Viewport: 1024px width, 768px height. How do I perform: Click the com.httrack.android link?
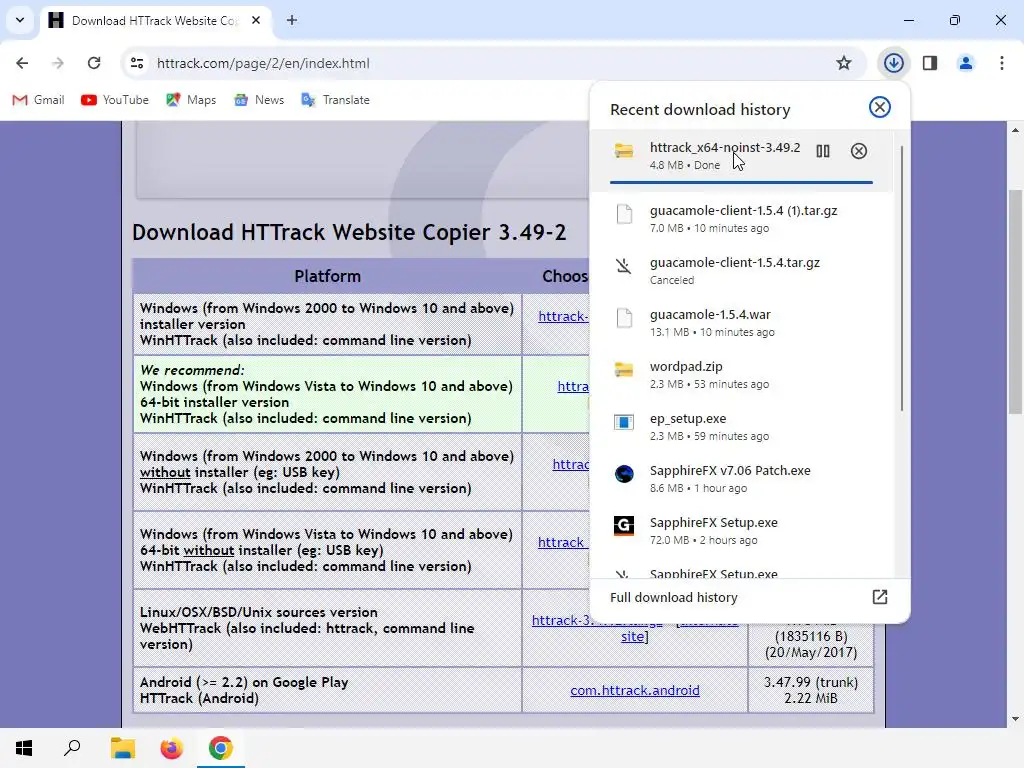click(635, 690)
